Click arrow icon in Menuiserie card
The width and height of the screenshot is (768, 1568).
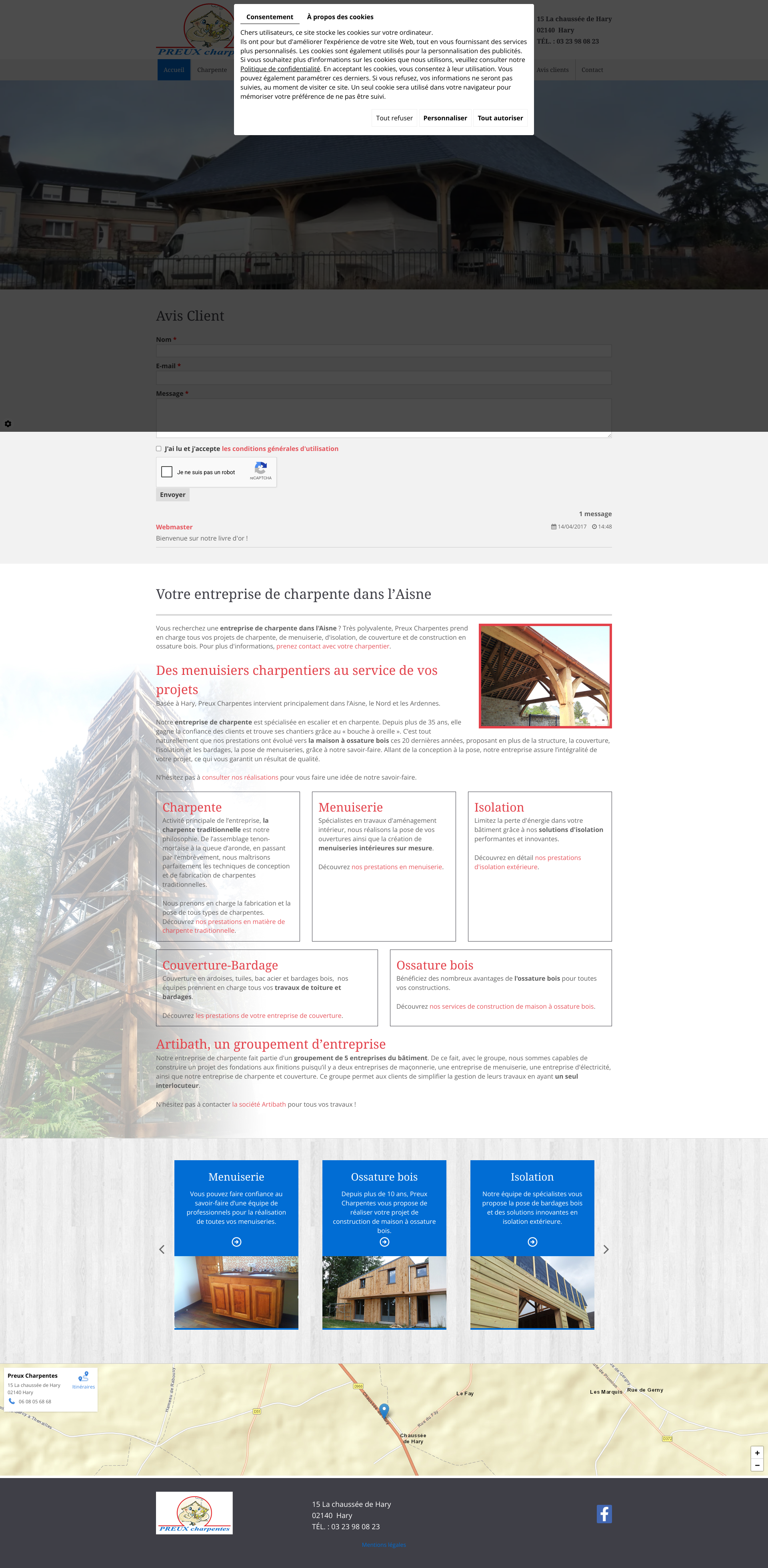[x=236, y=1242]
